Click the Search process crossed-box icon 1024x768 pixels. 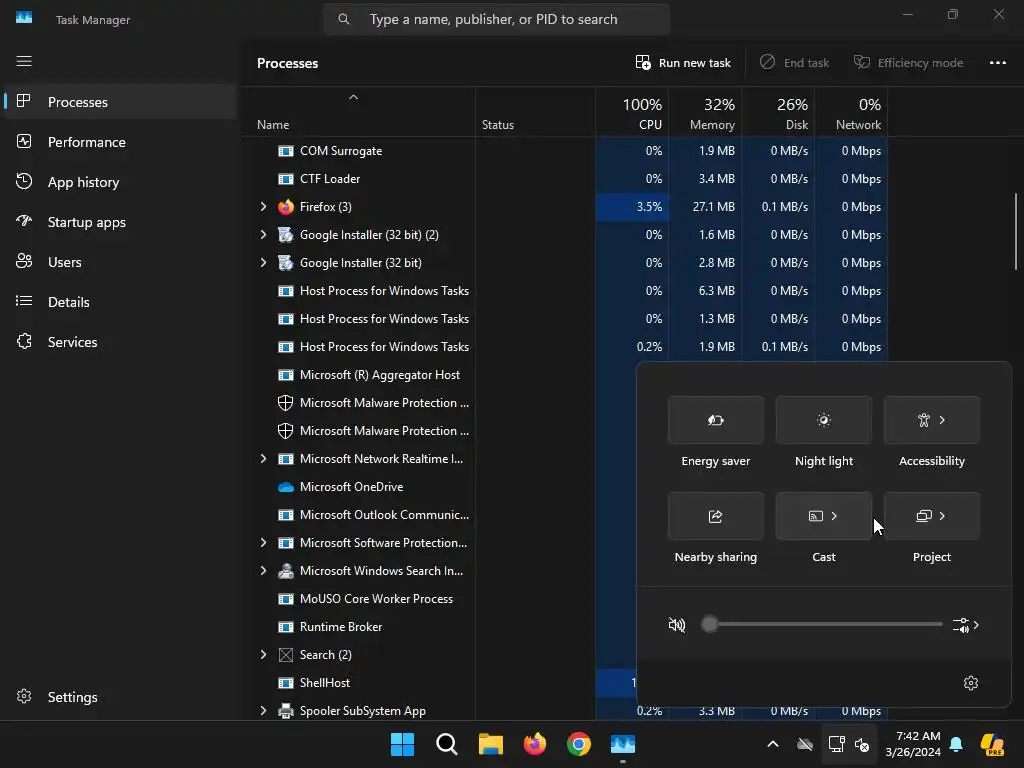(x=285, y=654)
